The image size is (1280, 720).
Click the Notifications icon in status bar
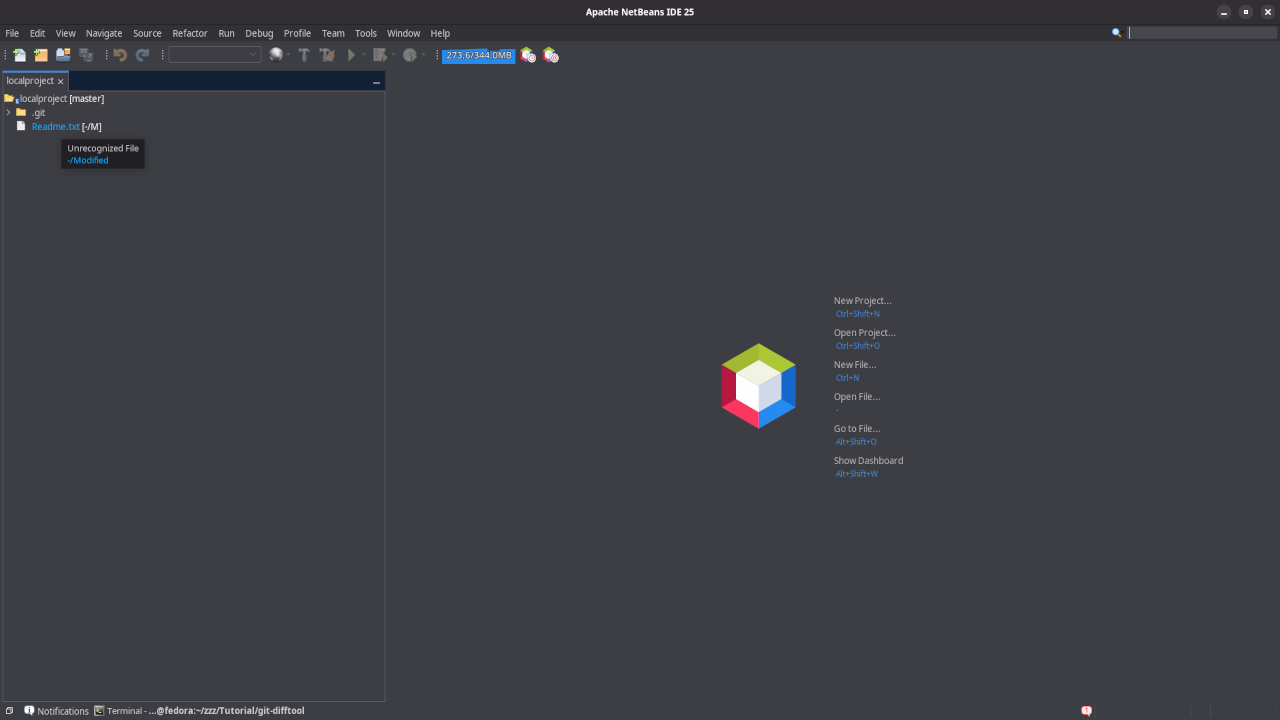tap(29, 711)
